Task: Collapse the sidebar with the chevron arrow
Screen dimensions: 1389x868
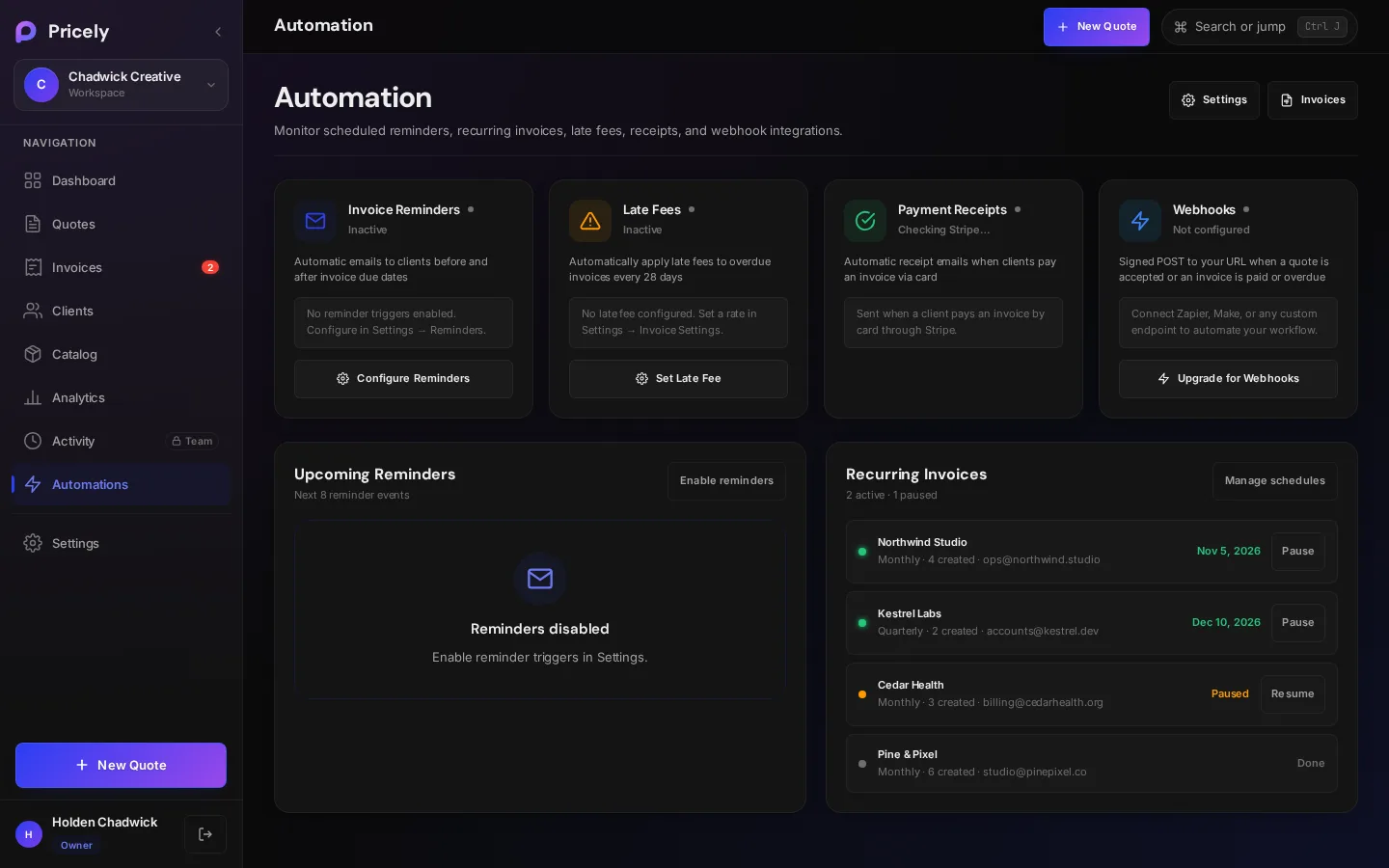Action: (218, 32)
